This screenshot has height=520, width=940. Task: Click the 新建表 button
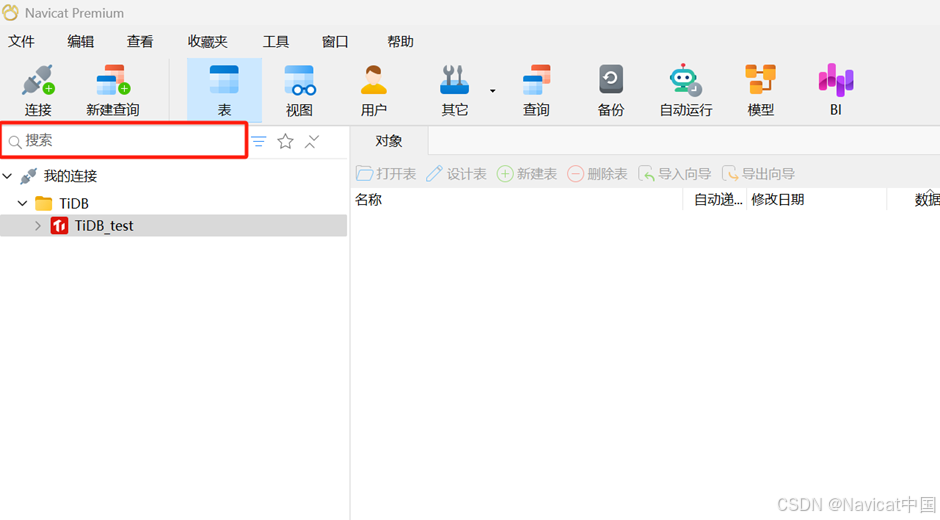(526, 174)
